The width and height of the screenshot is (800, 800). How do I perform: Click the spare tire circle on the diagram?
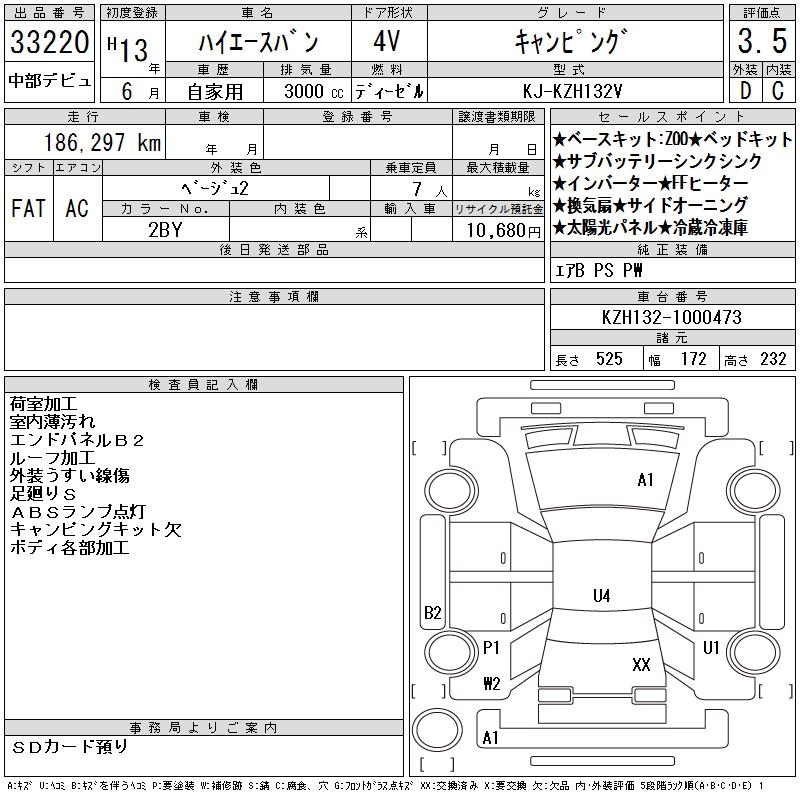(x=437, y=729)
